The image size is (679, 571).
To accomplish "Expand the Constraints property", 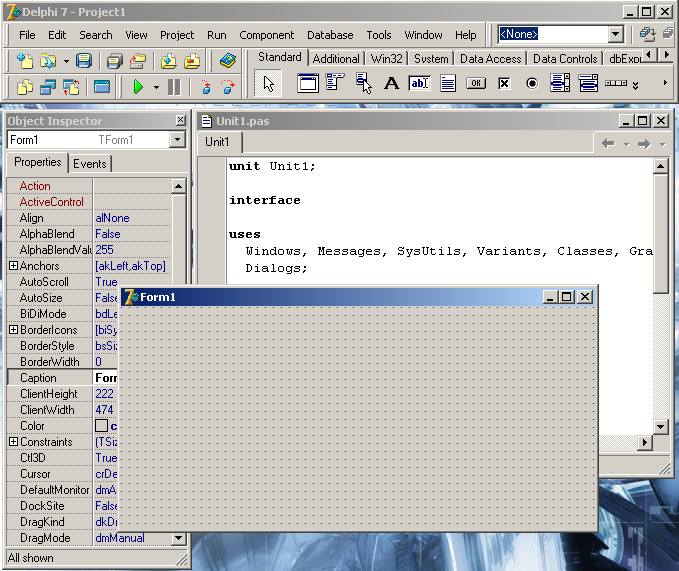I will pos(13,441).
